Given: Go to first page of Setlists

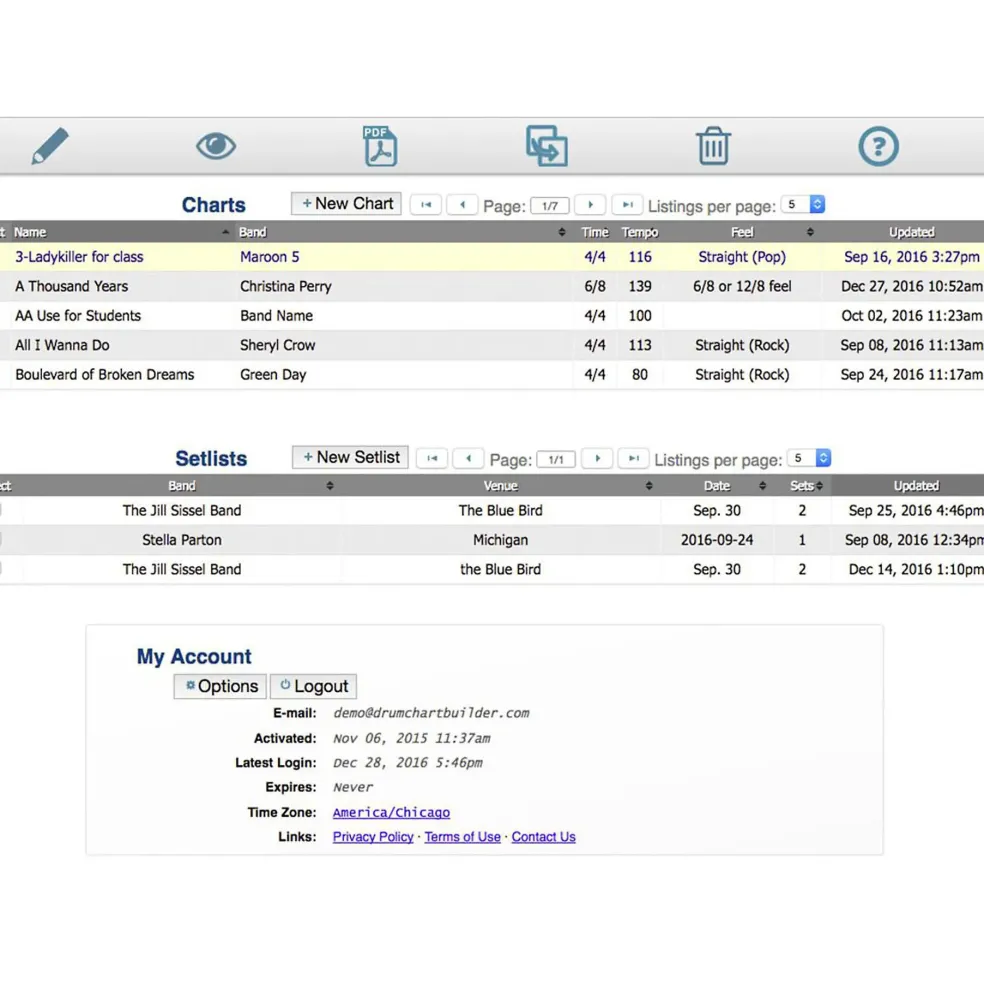Looking at the screenshot, I should (432, 459).
